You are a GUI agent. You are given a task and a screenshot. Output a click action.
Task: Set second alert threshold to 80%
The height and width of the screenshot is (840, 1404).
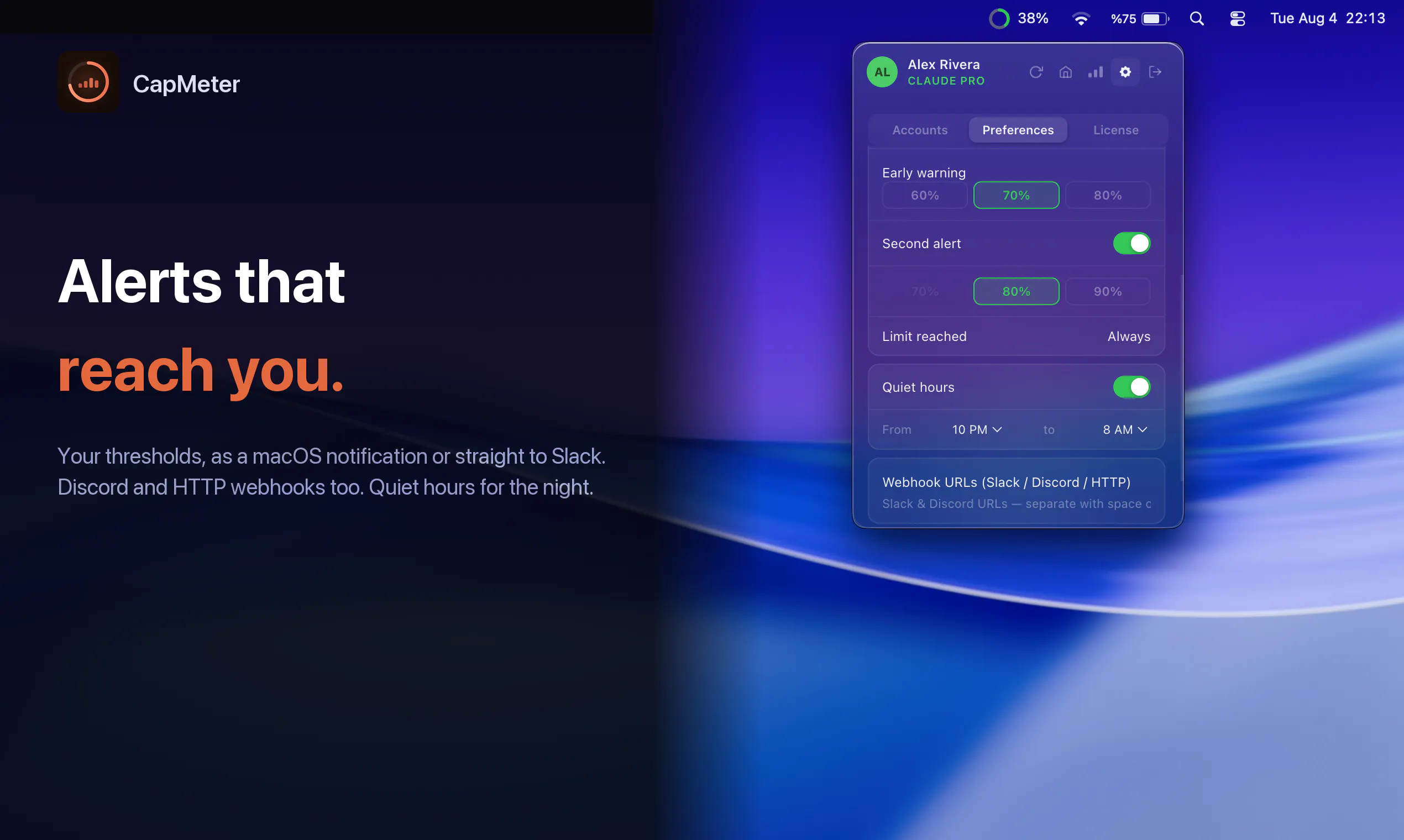click(1016, 291)
